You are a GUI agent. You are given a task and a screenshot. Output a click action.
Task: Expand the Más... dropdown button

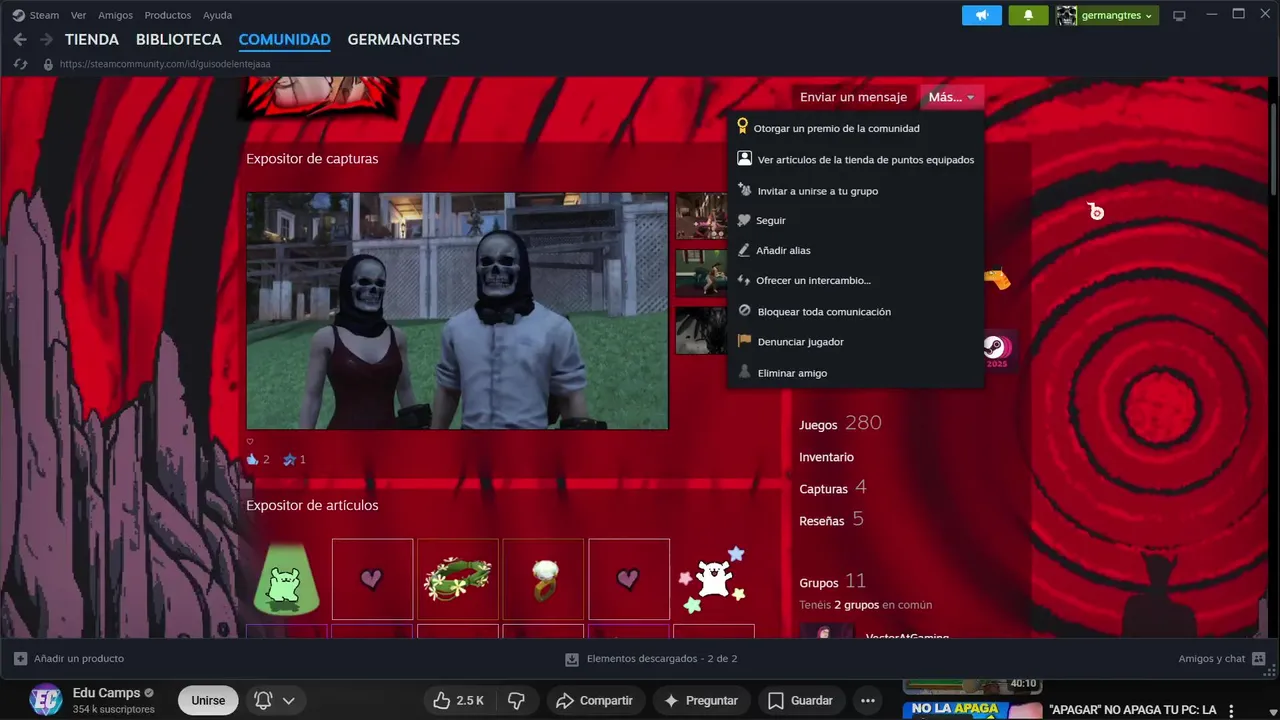point(951,97)
